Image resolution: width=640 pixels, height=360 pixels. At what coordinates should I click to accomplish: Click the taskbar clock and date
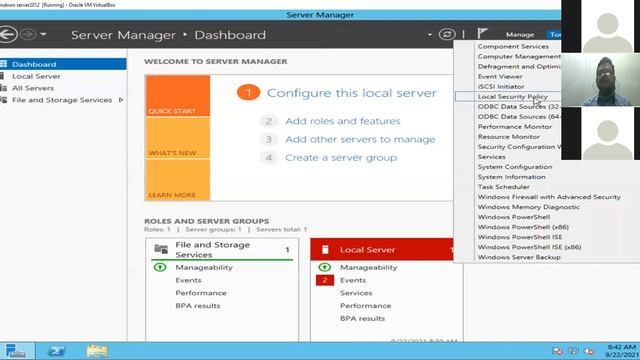click(x=621, y=351)
